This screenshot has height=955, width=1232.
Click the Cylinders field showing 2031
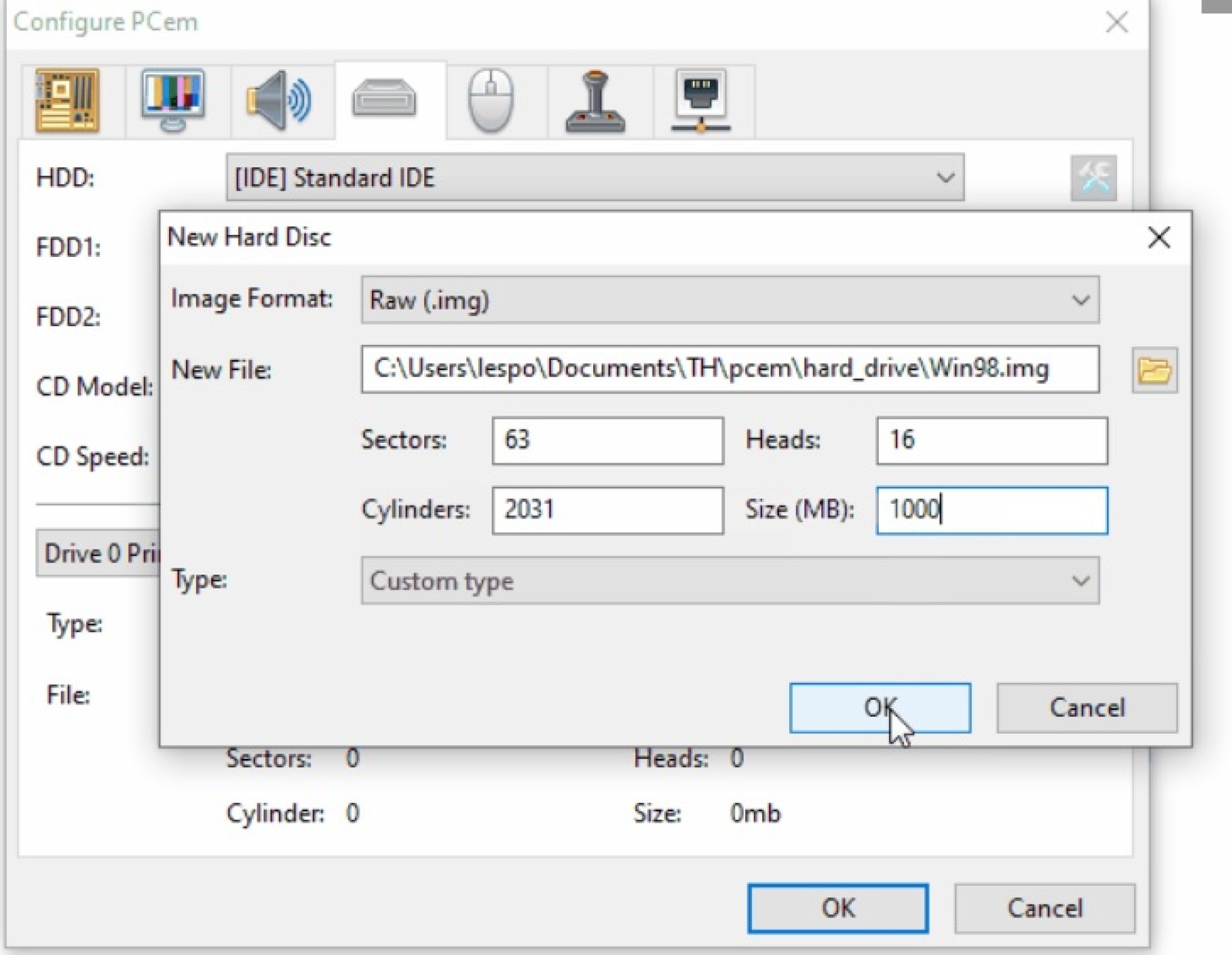click(609, 510)
